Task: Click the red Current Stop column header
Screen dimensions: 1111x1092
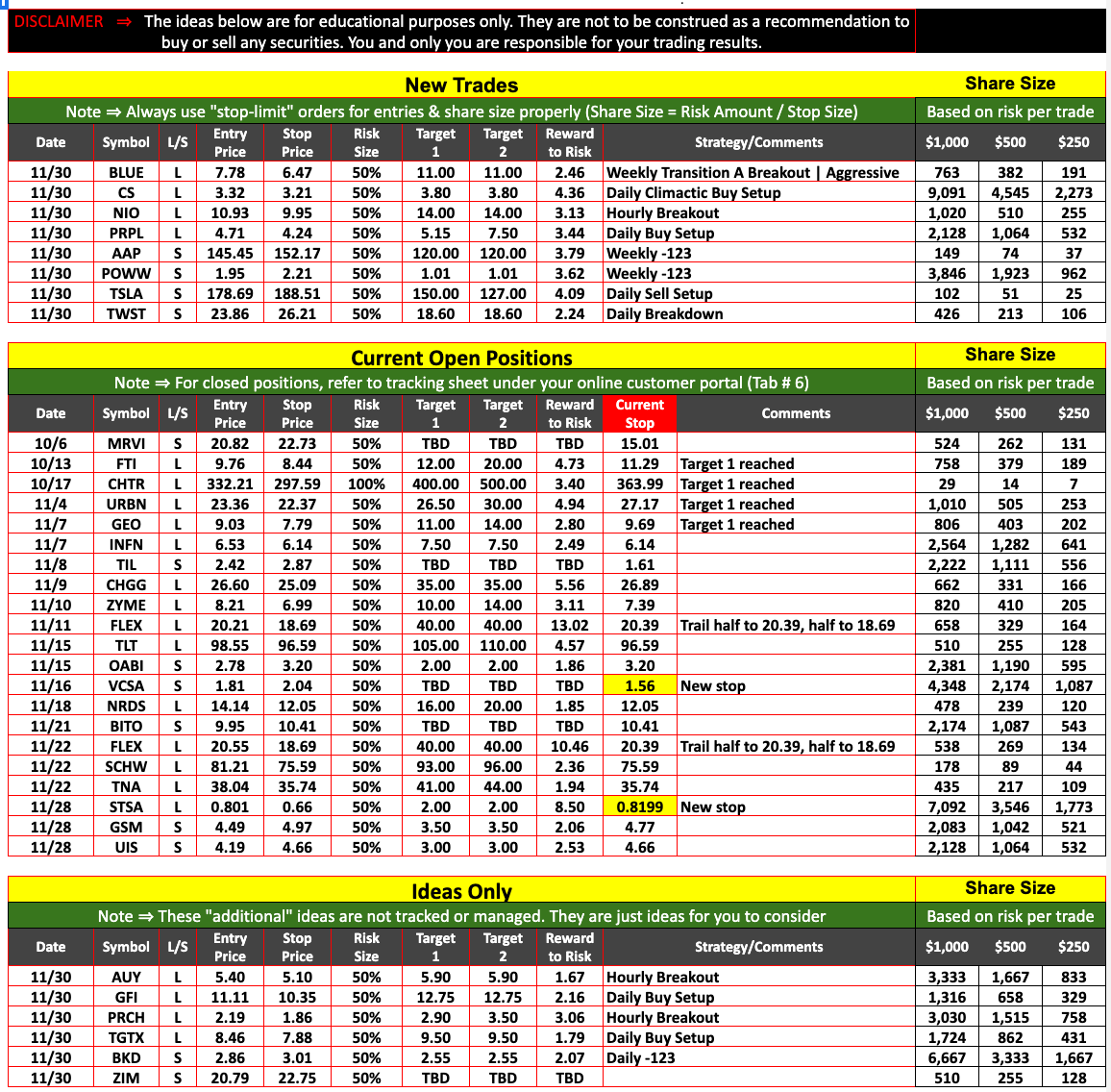Action: (x=639, y=413)
